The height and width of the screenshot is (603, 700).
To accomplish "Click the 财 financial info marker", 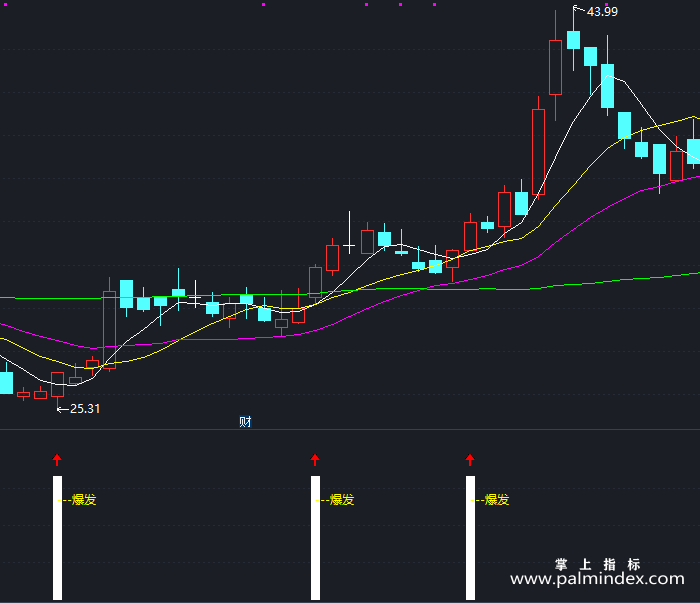I will [245, 421].
